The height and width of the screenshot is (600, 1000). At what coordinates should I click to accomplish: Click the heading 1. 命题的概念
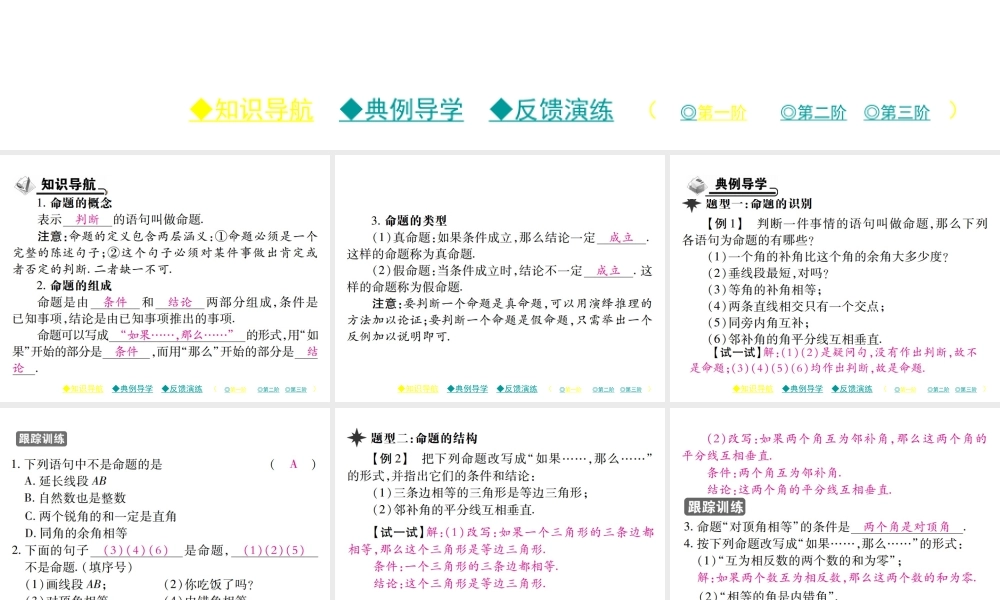tap(74, 203)
